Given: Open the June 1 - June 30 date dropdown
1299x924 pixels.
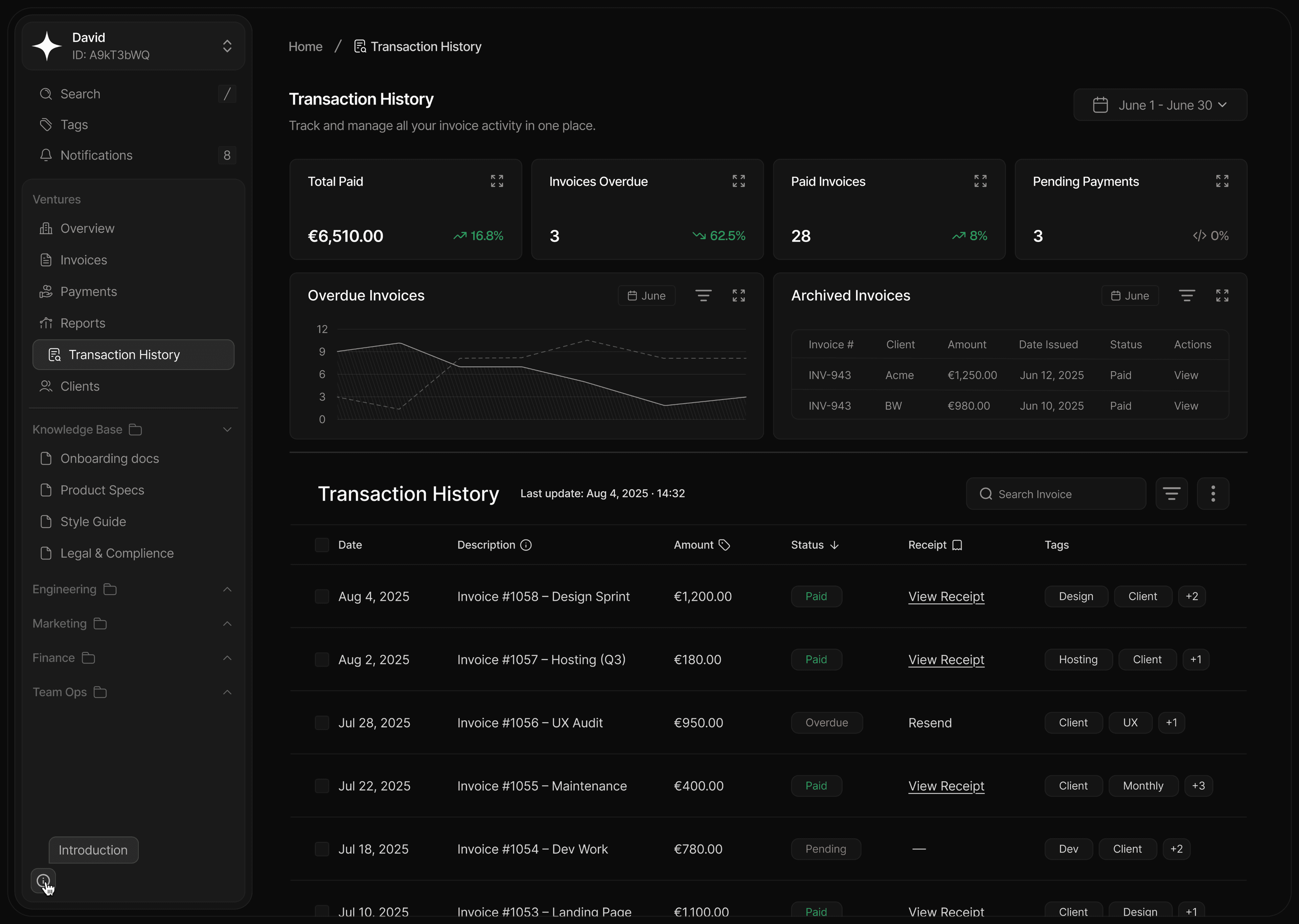Looking at the screenshot, I should (1160, 105).
